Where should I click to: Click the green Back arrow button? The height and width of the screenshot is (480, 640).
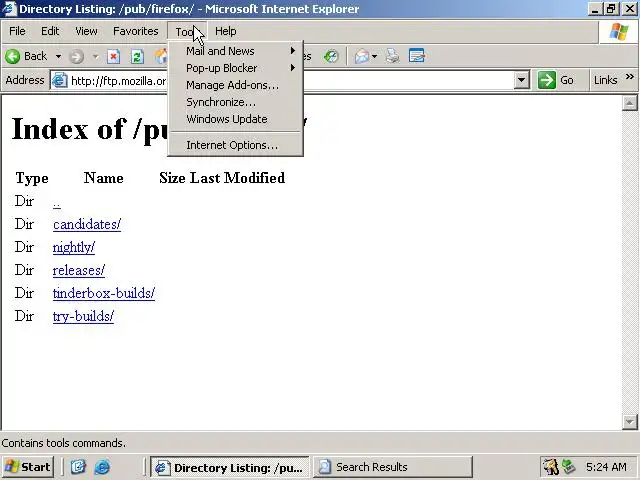click(13, 56)
